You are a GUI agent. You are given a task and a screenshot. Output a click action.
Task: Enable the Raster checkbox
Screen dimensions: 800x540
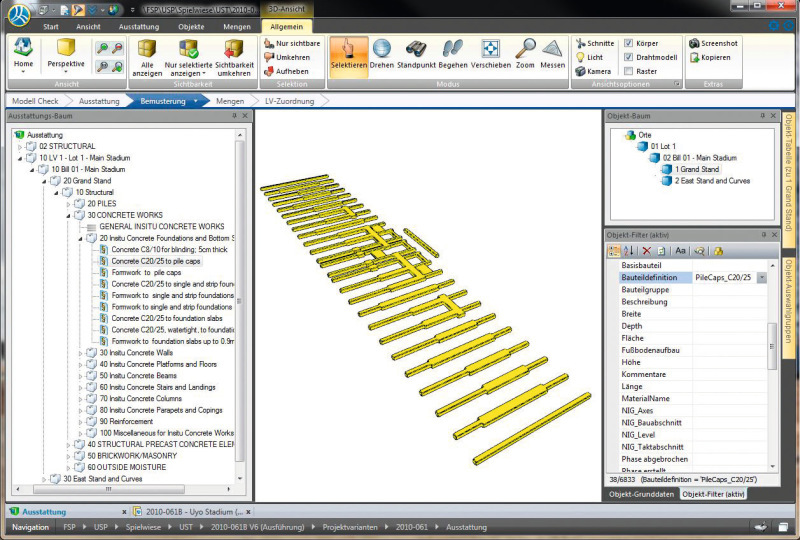coord(628,72)
